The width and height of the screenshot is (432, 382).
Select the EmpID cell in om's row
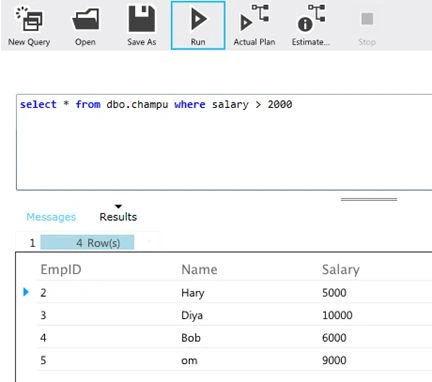(43, 360)
